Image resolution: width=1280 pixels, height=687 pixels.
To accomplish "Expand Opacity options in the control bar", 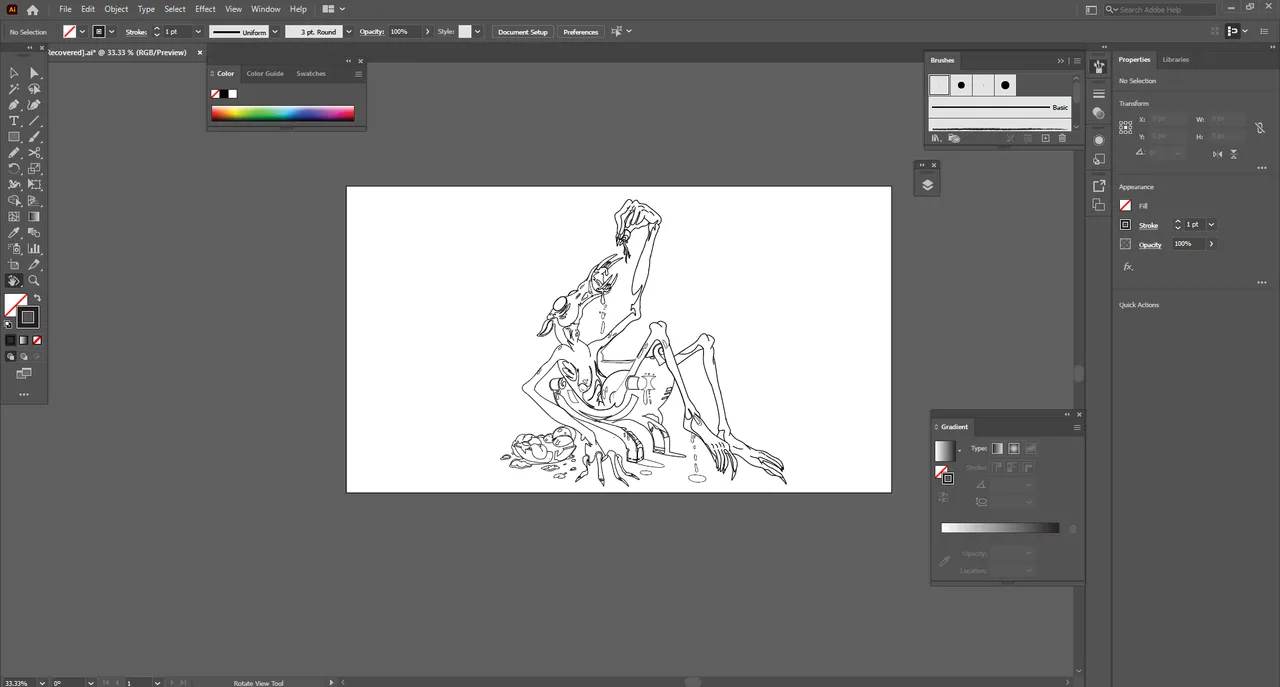I will pyautogui.click(x=427, y=32).
